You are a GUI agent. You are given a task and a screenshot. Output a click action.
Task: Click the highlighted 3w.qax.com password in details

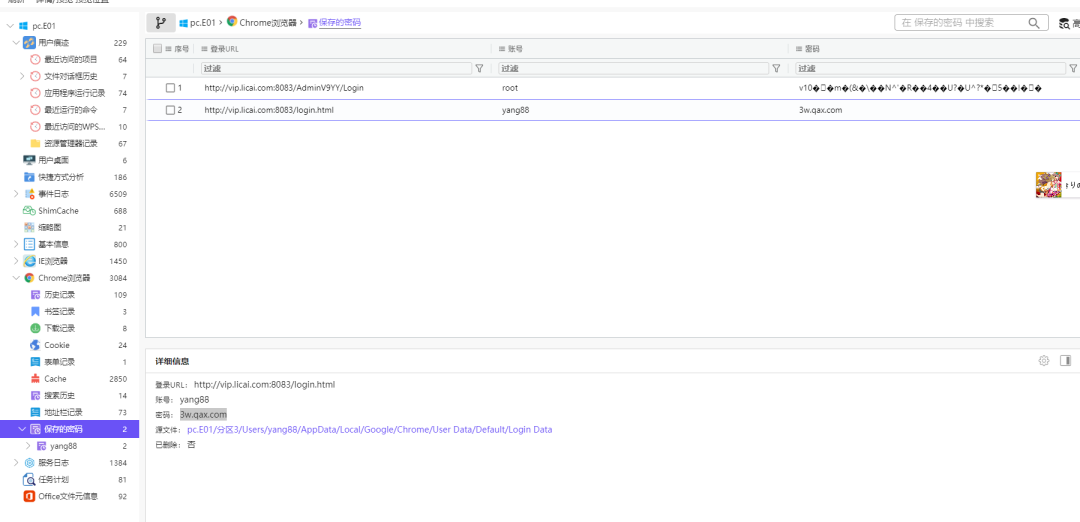point(203,415)
